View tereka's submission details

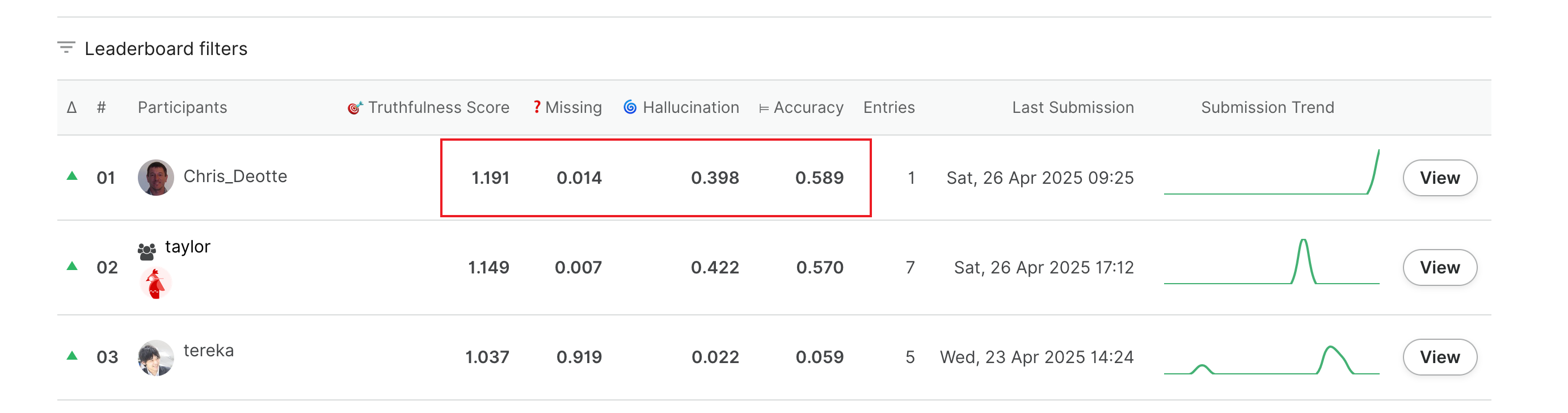(1440, 356)
